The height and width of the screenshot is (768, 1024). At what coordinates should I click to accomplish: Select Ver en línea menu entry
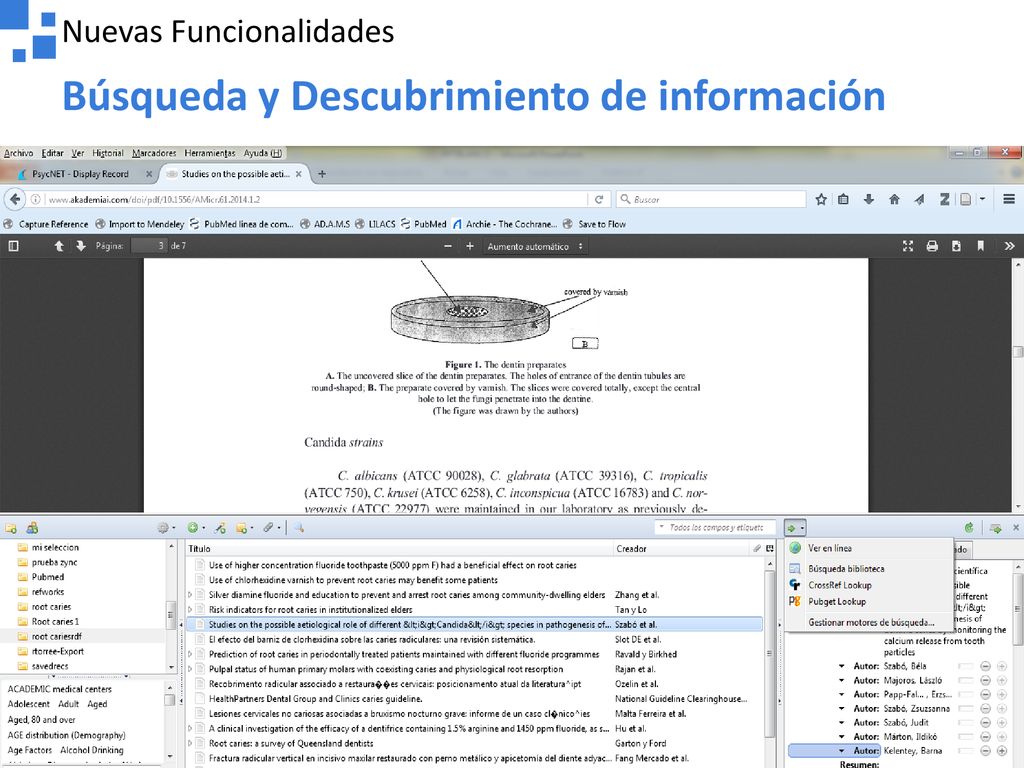(829, 548)
